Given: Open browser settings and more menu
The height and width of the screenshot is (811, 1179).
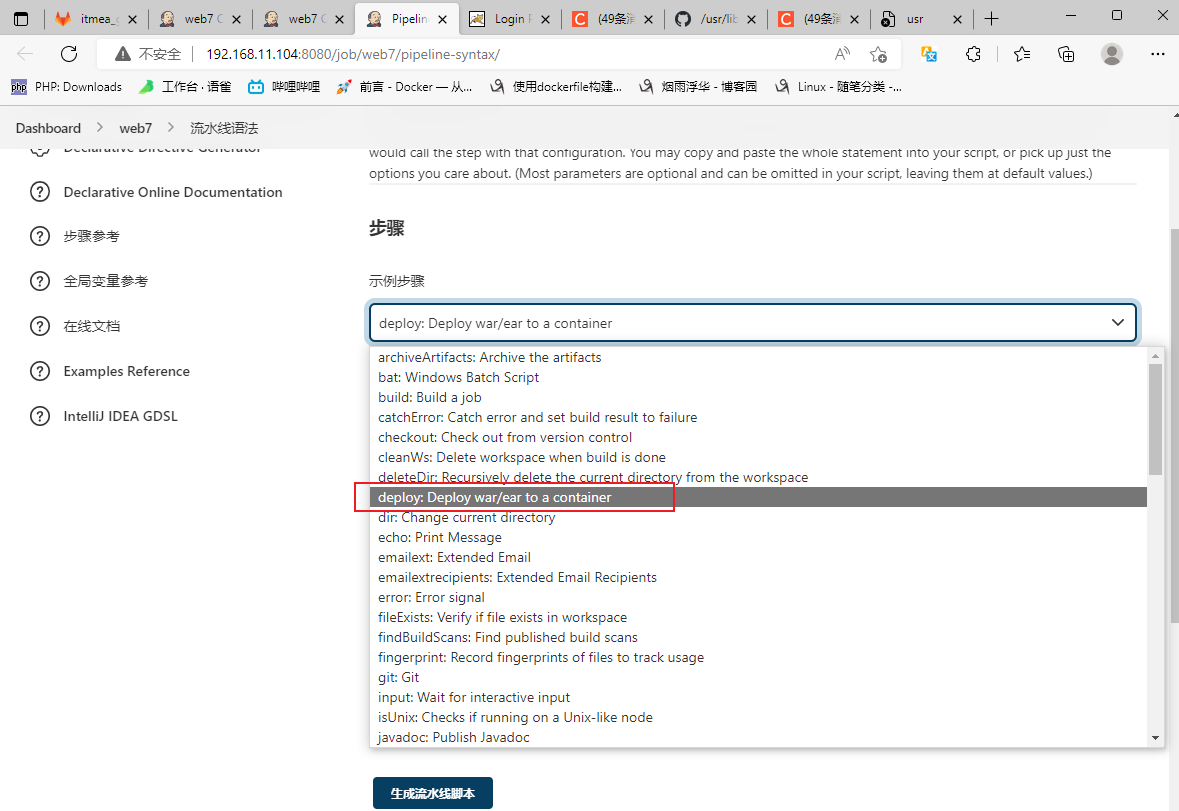Looking at the screenshot, I should [1157, 54].
